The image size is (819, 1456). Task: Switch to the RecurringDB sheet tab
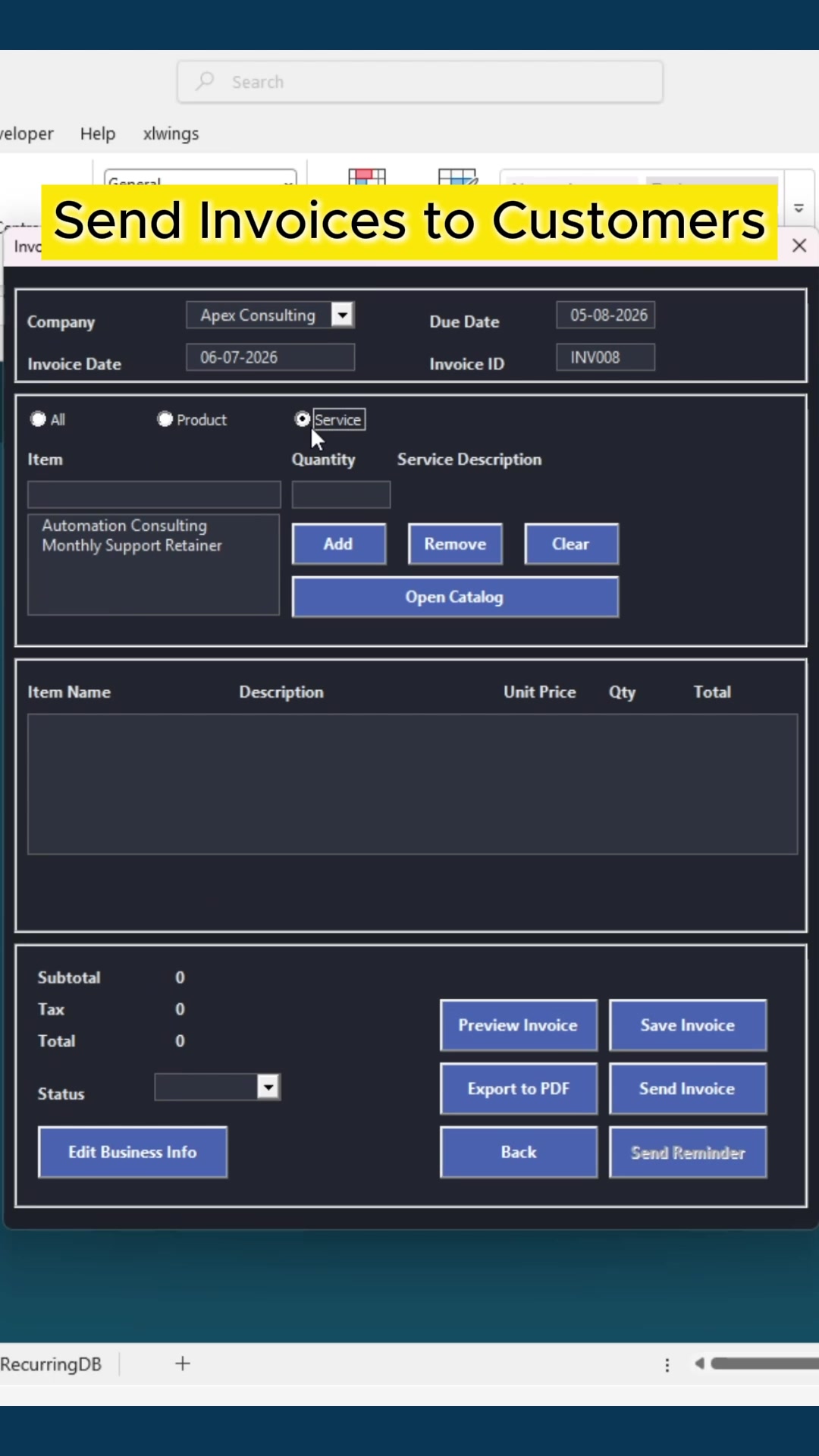click(51, 1364)
